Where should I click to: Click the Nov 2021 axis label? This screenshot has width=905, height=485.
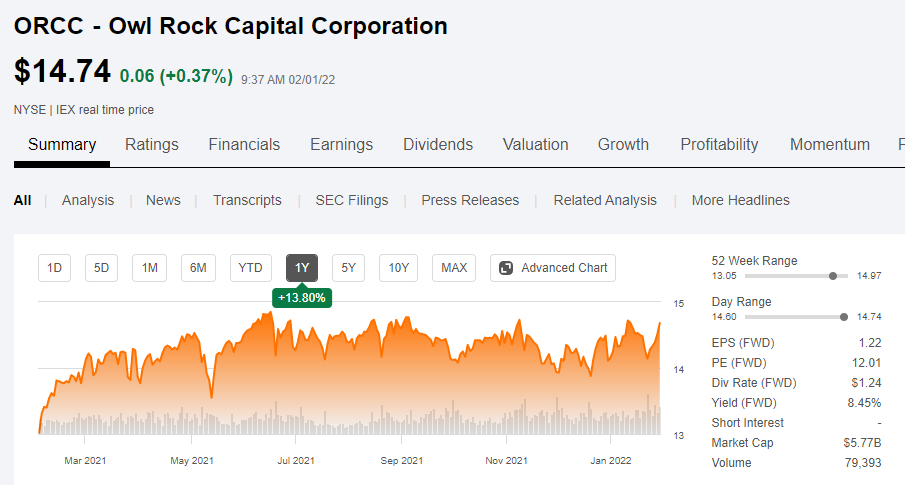pos(506,461)
